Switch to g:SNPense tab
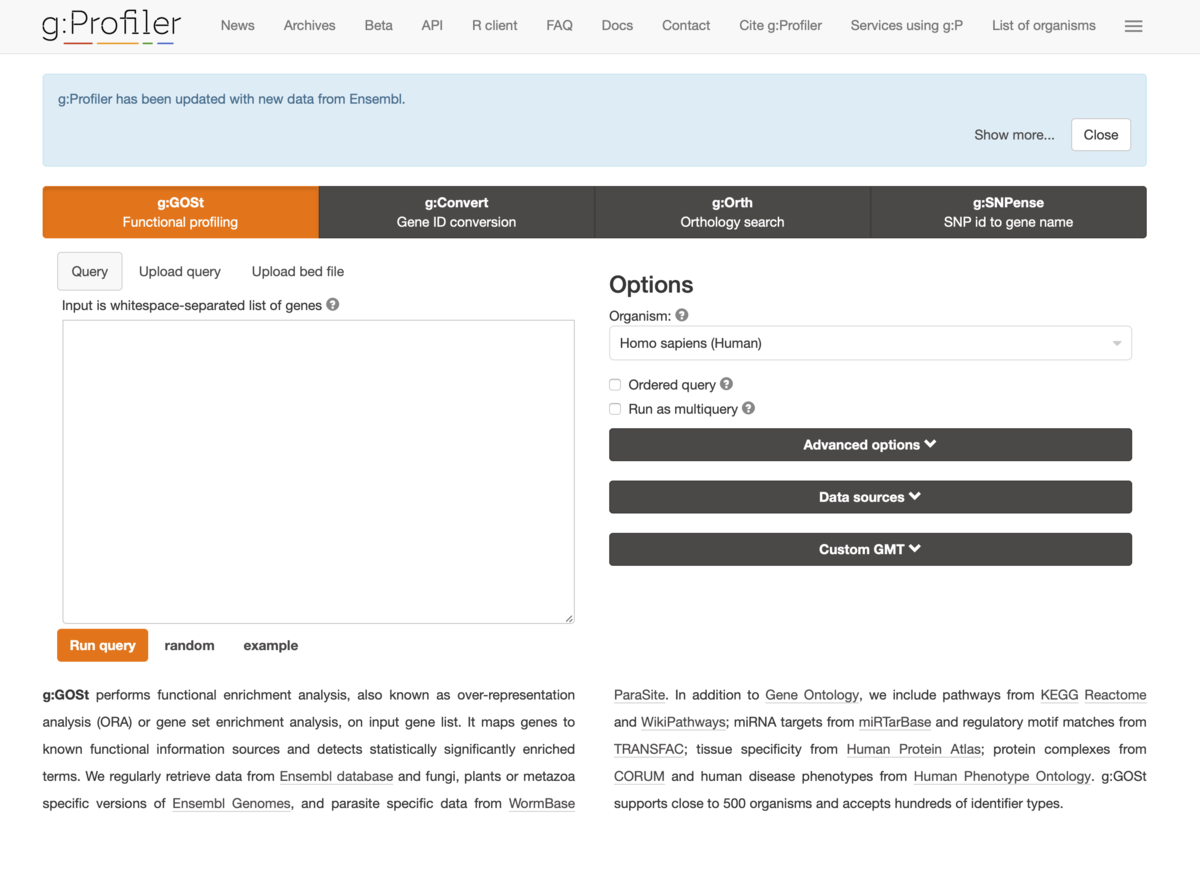This screenshot has height=871, width=1200. click(1008, 212)
